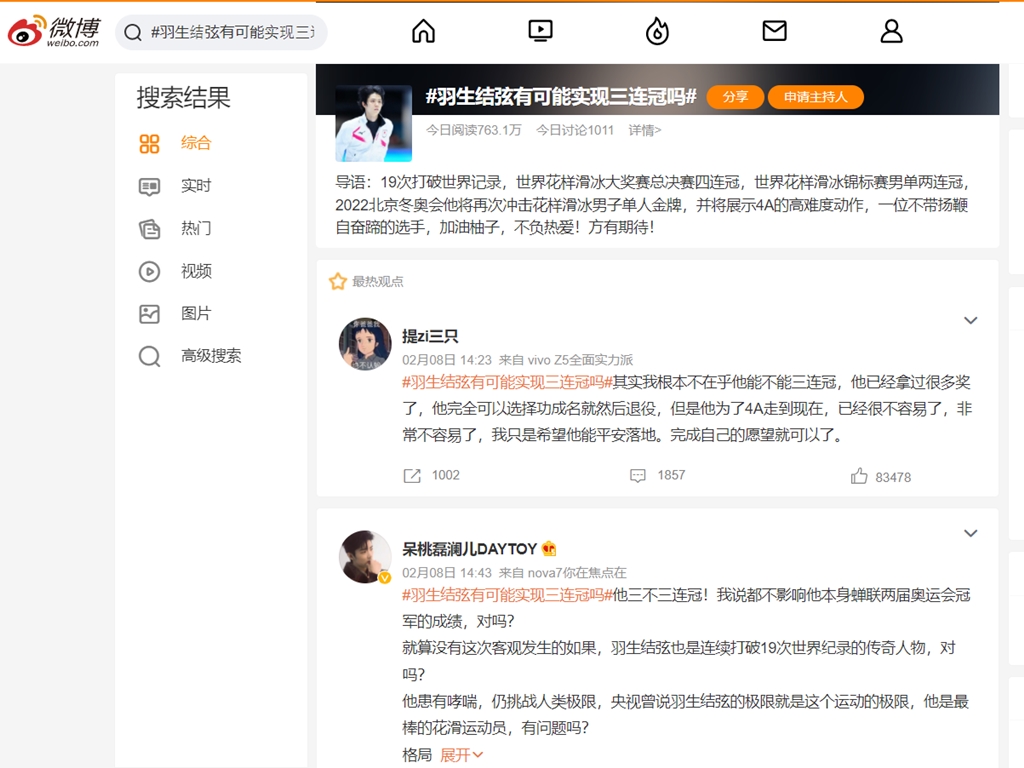Click the Weibo logo
1024x768 pixels.
[54, 32]
